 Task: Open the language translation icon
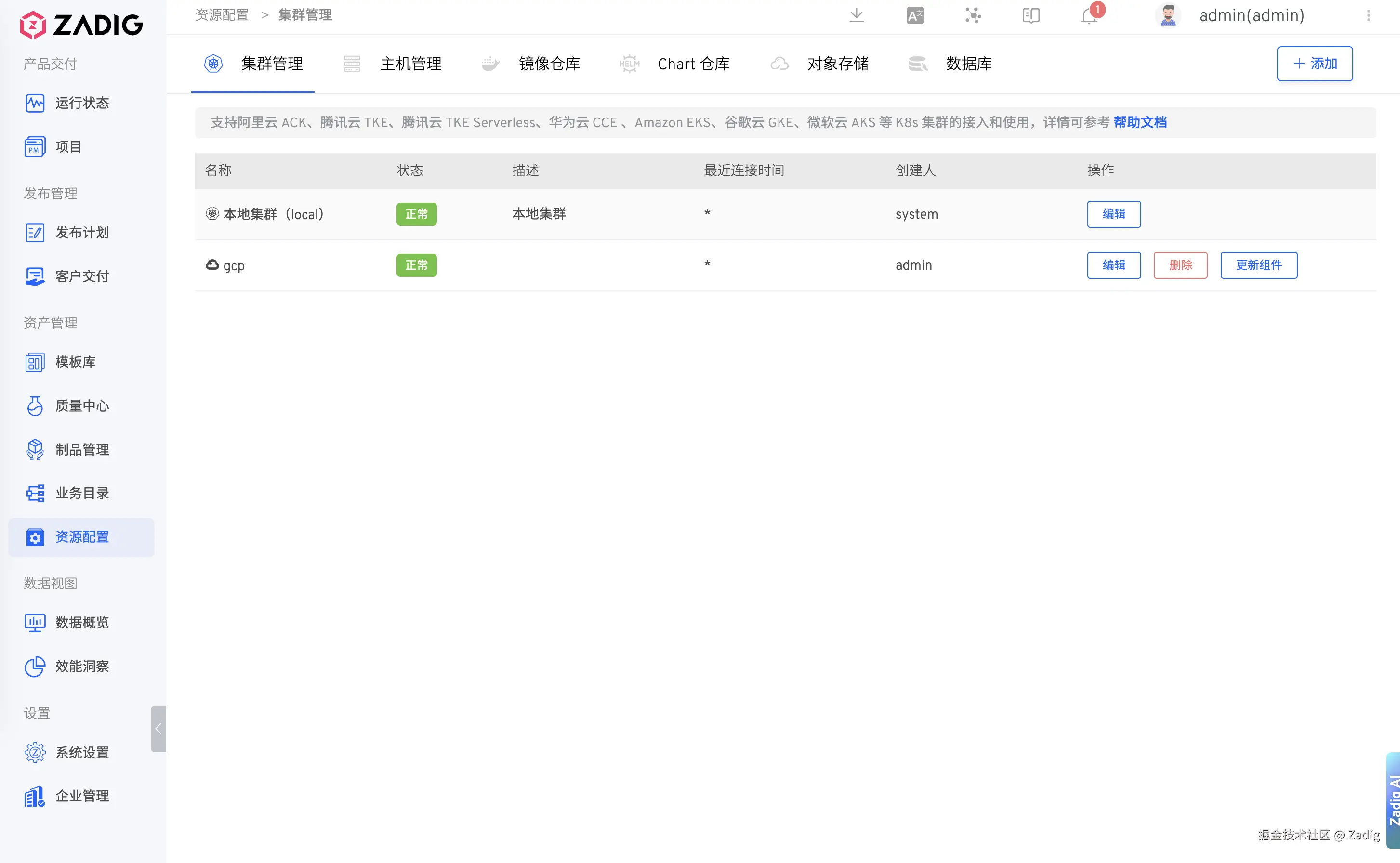[x=915, y=15]
